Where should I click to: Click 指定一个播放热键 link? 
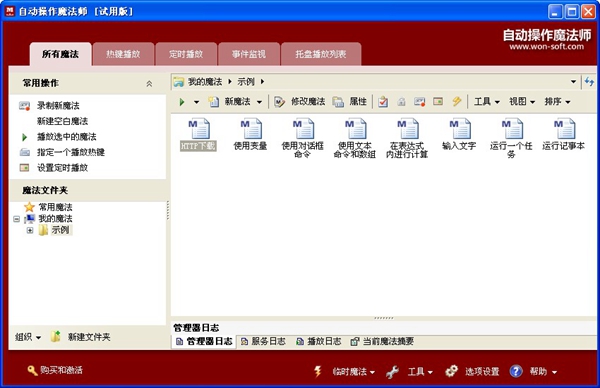[71, 152]
